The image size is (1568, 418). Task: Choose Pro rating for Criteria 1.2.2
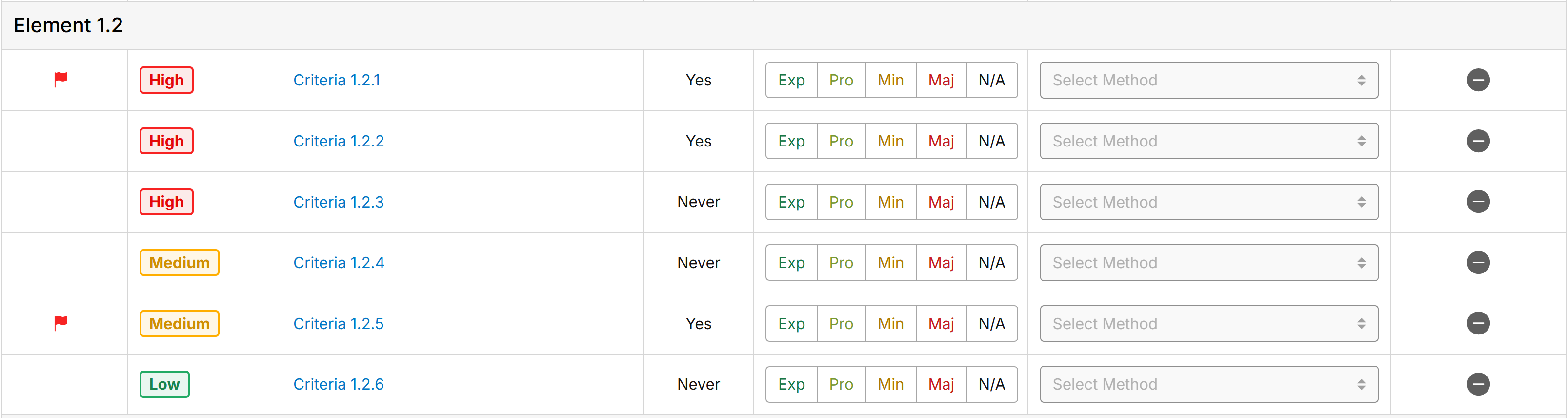[x=841, y=141]
